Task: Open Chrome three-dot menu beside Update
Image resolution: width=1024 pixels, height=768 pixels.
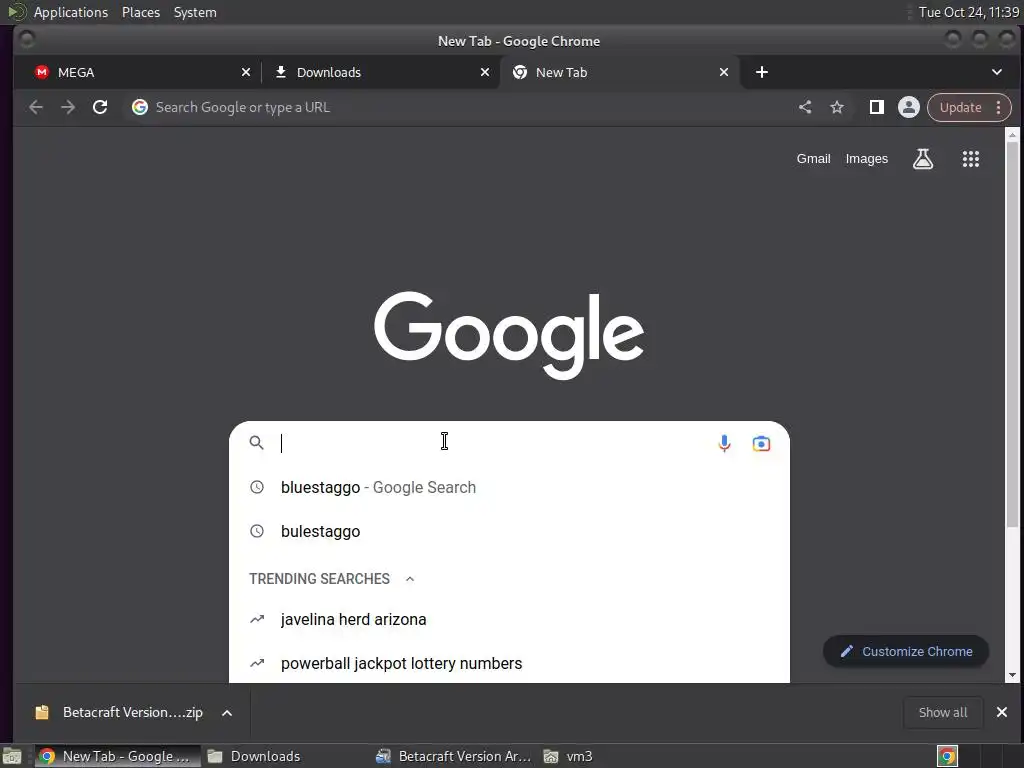Action: pyautogui.click(x=999, y=107)
